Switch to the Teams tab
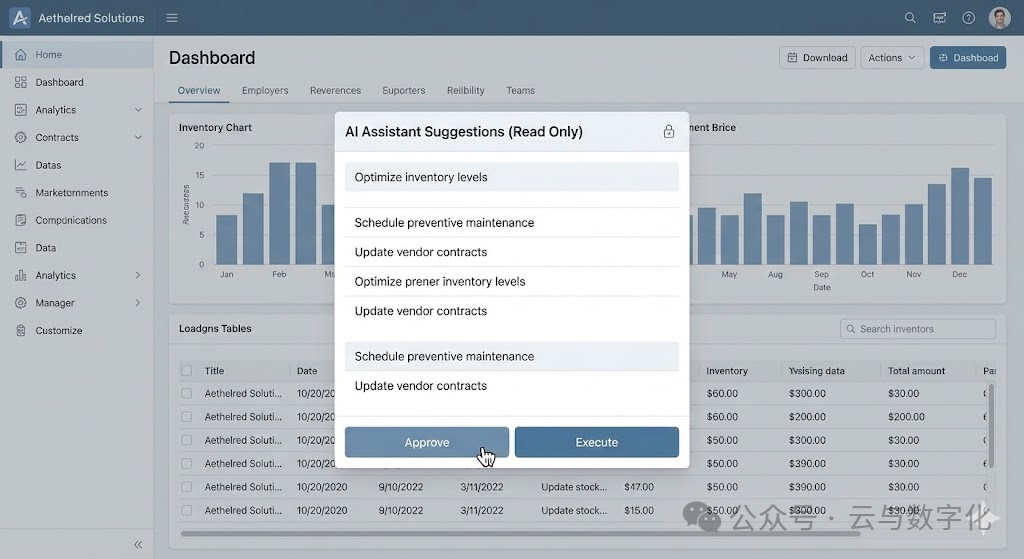1024x559 pixels. click(520, 90)
